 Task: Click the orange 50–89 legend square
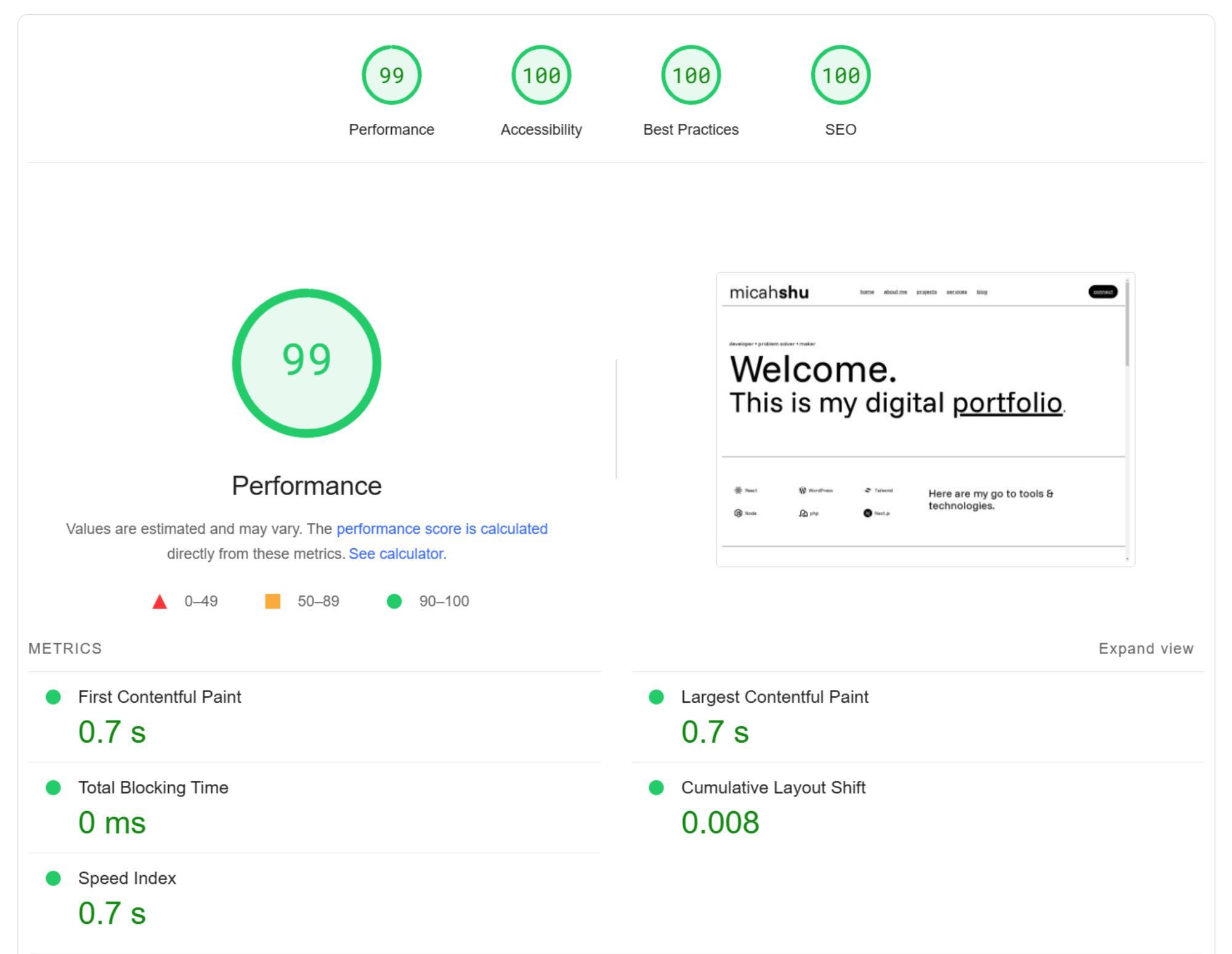click(x=273, y=600)
